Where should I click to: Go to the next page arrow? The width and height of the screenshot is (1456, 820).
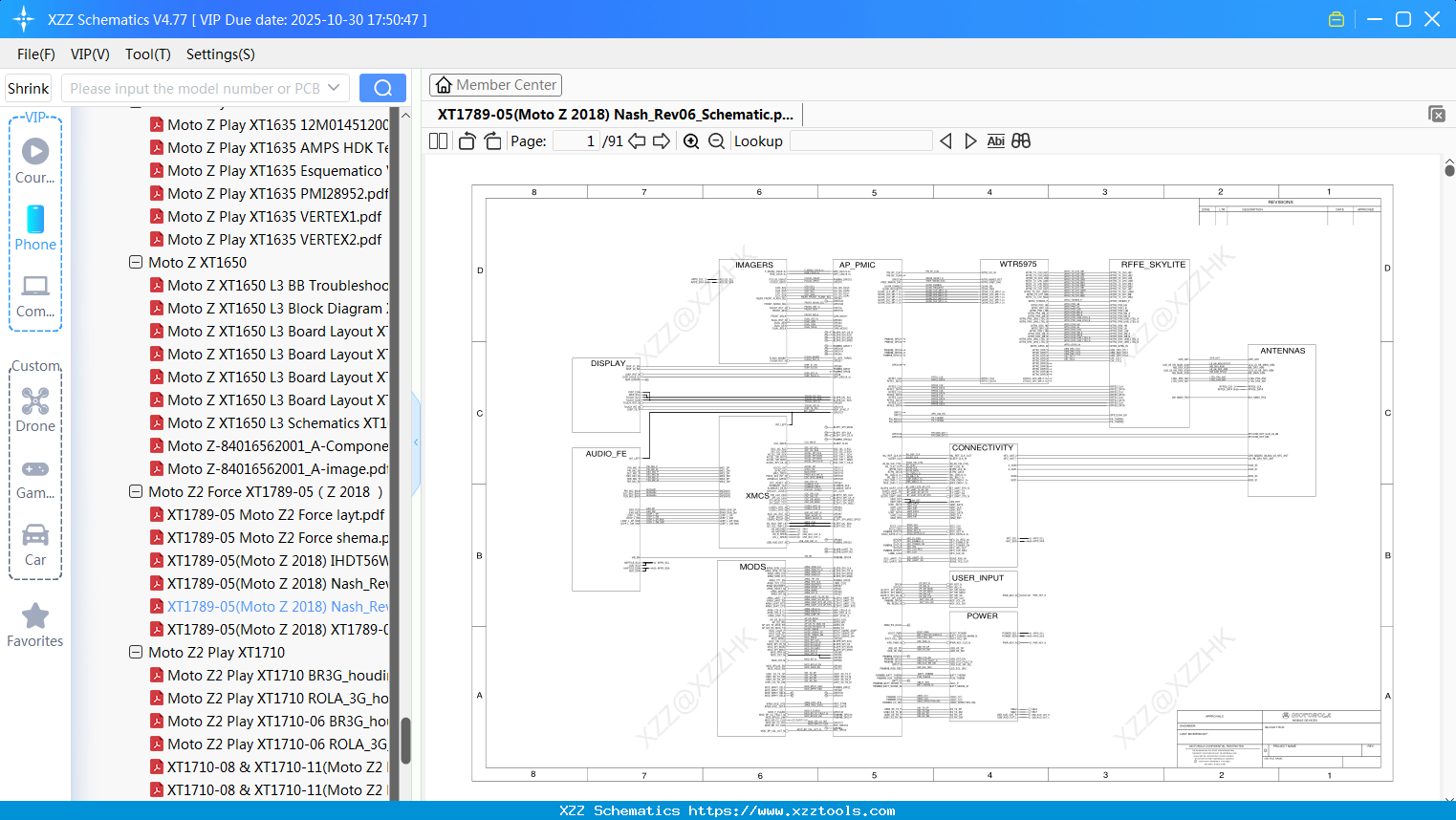[662, 140]
